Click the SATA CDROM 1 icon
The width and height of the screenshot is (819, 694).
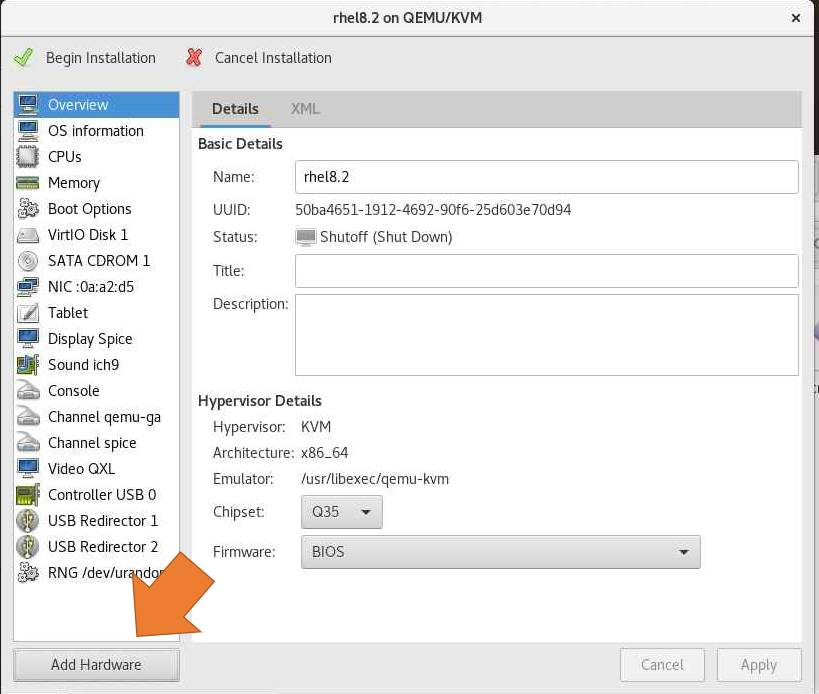tap(28, 261)
